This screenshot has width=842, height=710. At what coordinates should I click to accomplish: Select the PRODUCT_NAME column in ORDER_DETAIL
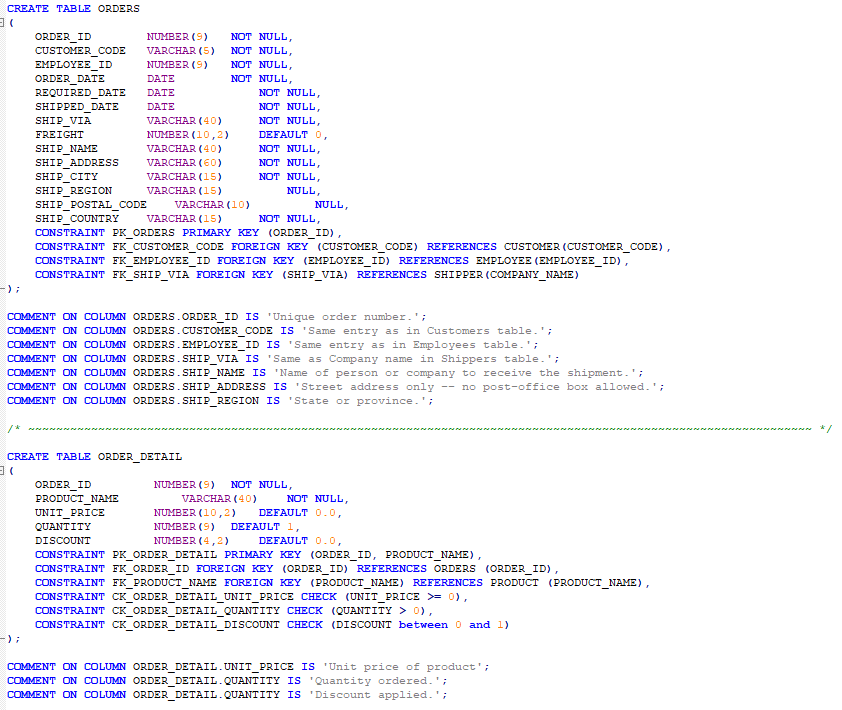click(80, 498)
